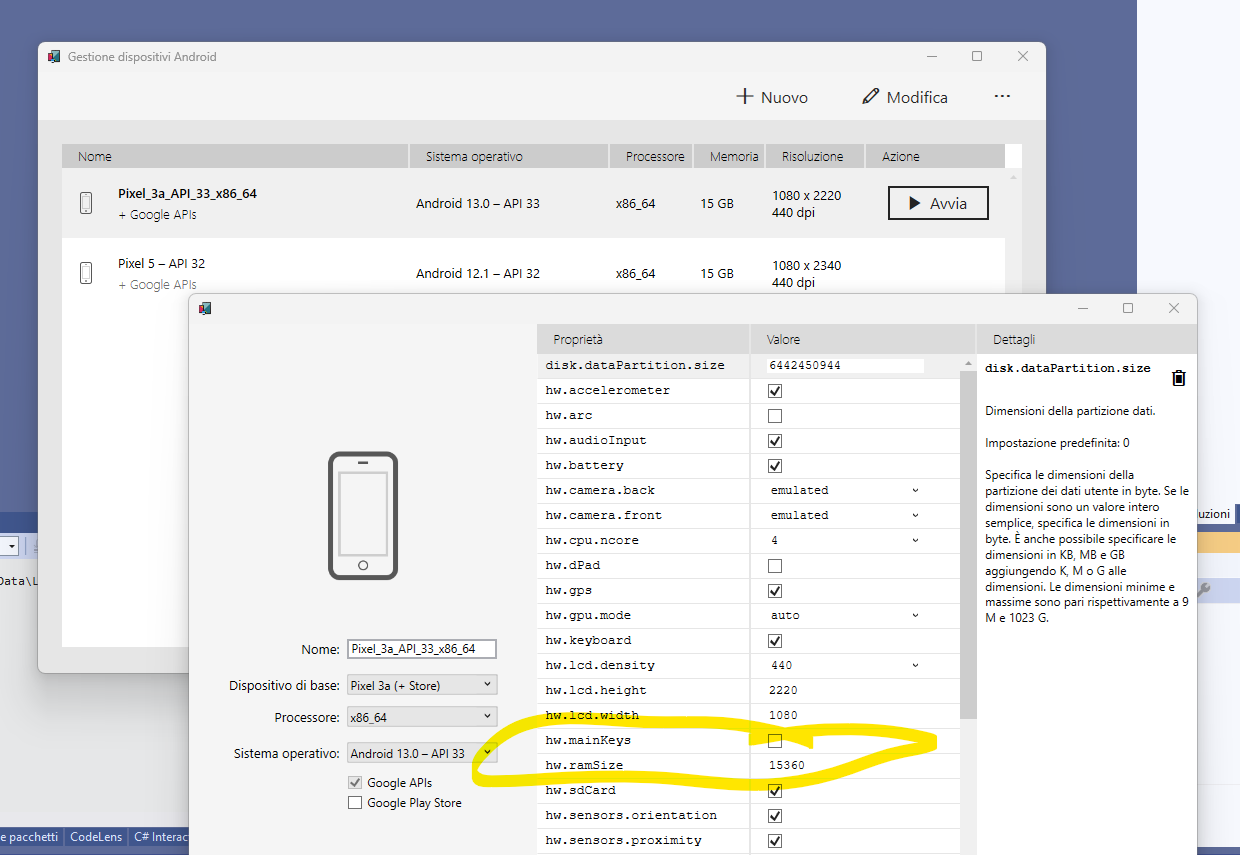Click the Valore column header
Viewport: 1240px width, 855px height.
862,340
